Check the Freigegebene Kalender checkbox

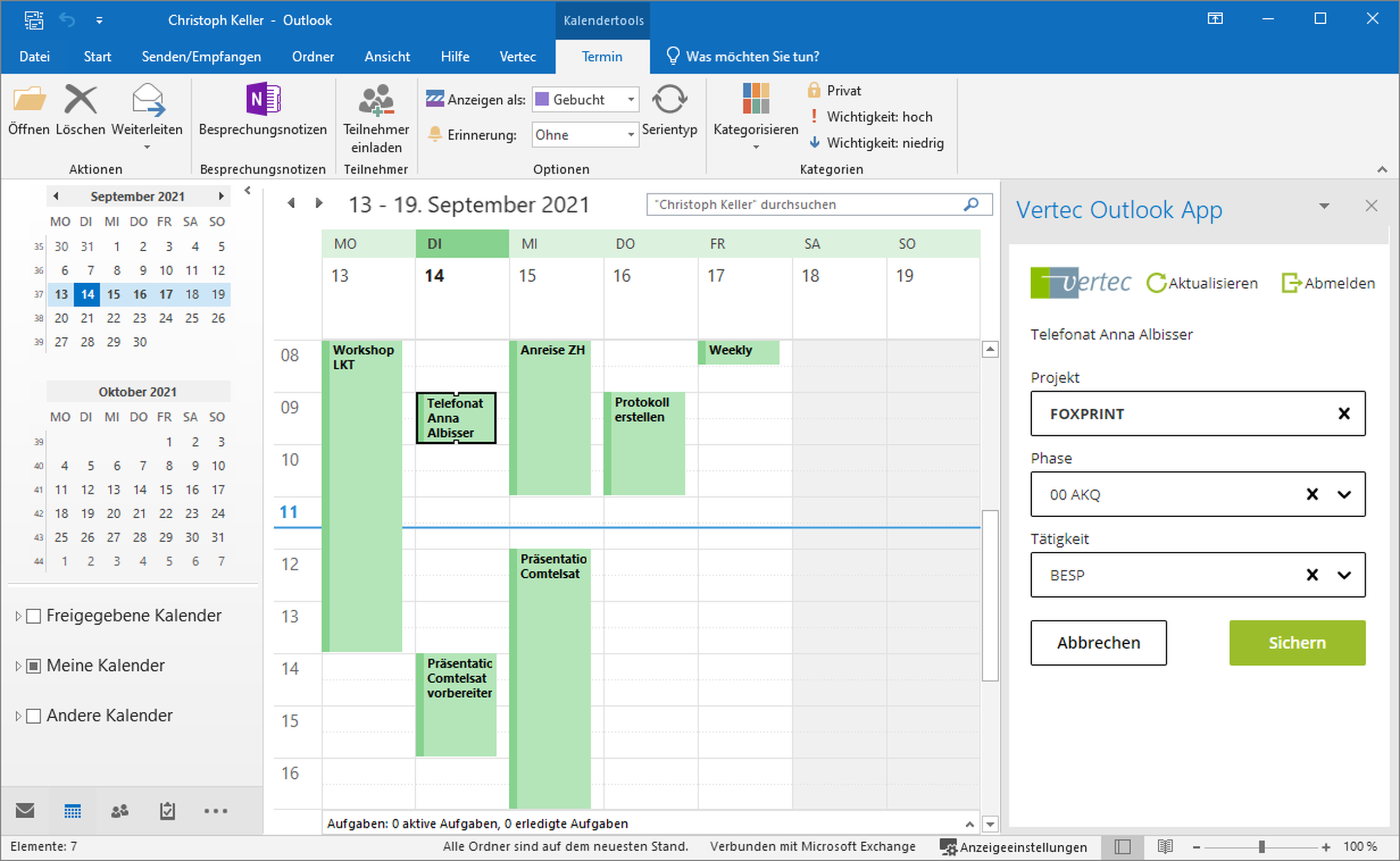34,616
